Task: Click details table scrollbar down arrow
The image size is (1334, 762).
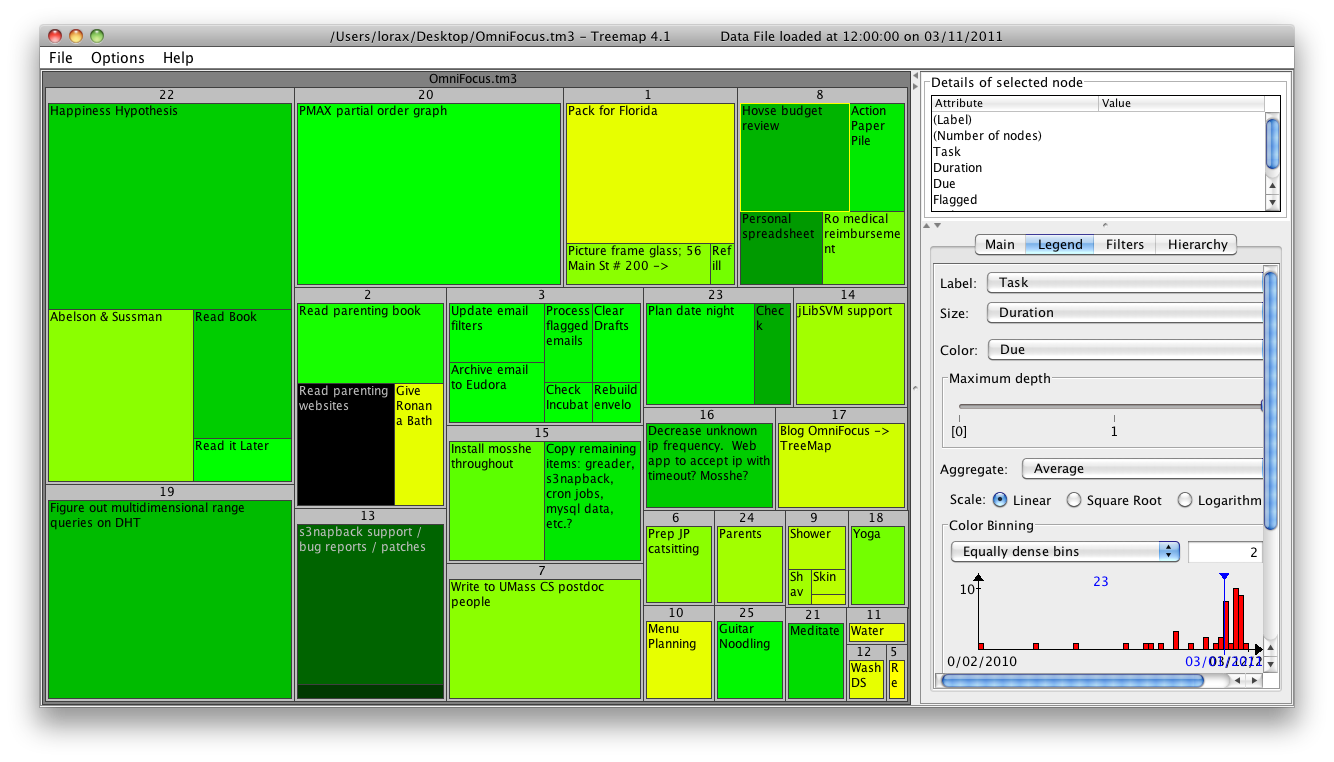Action: [x=1272, y=203]
